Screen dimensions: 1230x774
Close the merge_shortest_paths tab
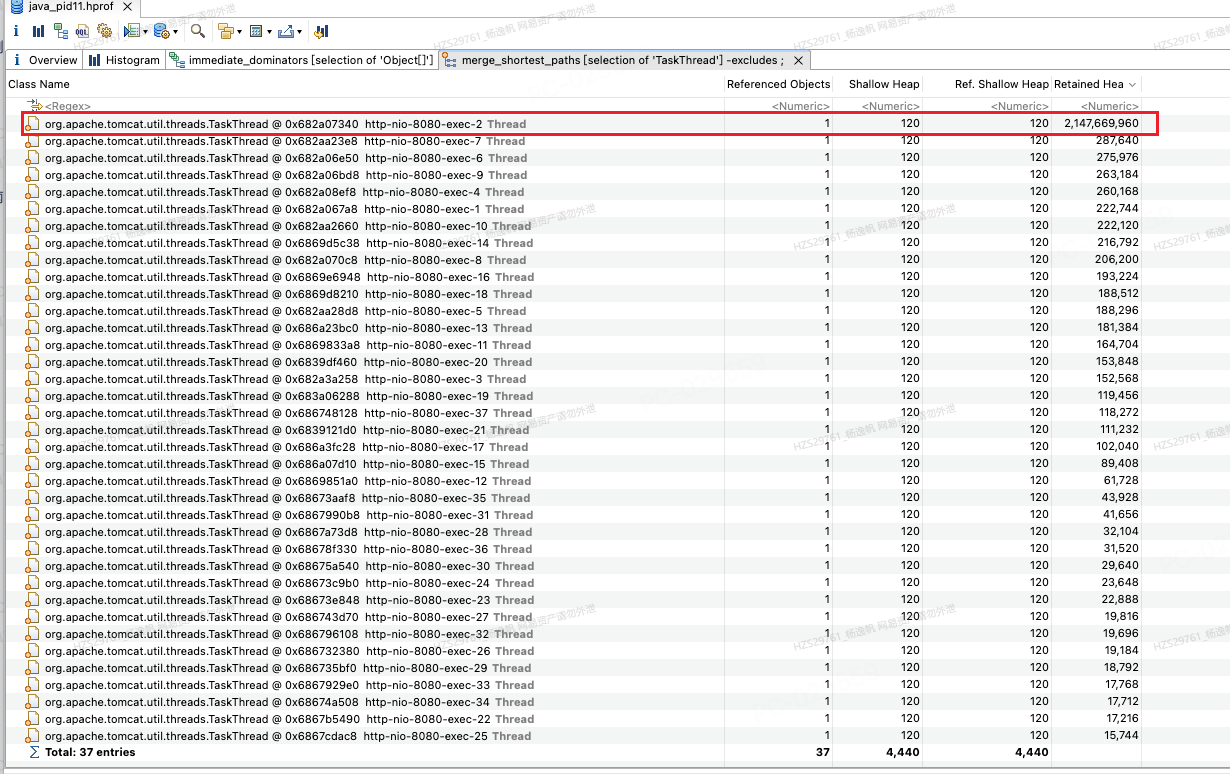[x=797, y=61]
